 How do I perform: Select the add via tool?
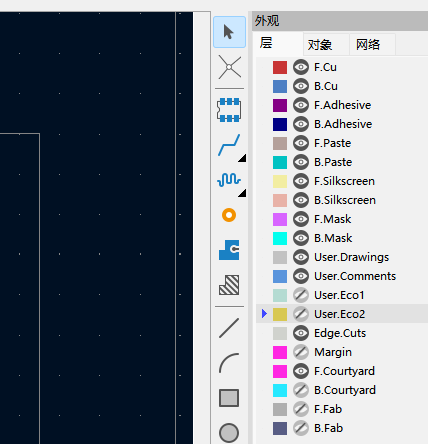229,215
